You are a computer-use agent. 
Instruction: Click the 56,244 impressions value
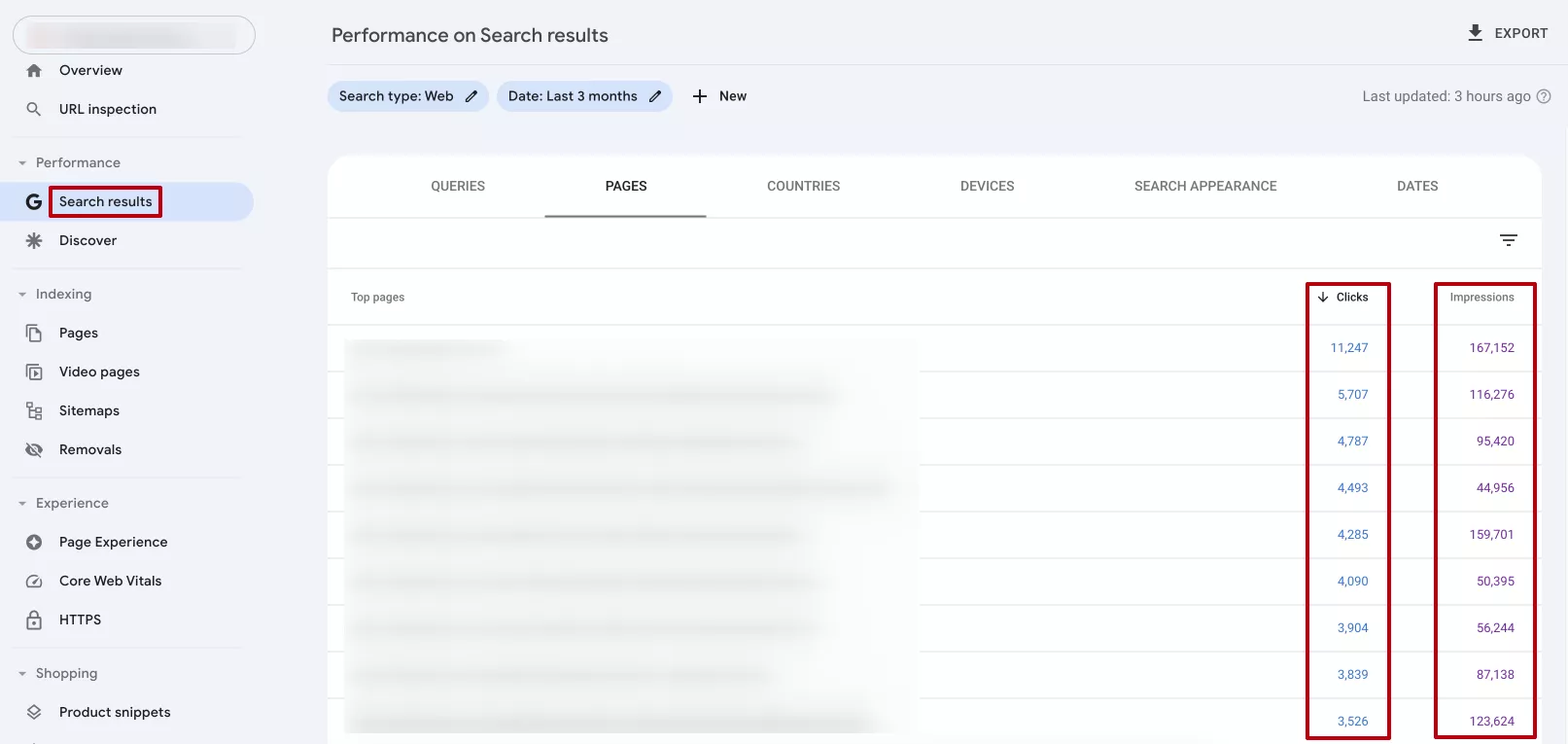click(x=1495, y=628)
